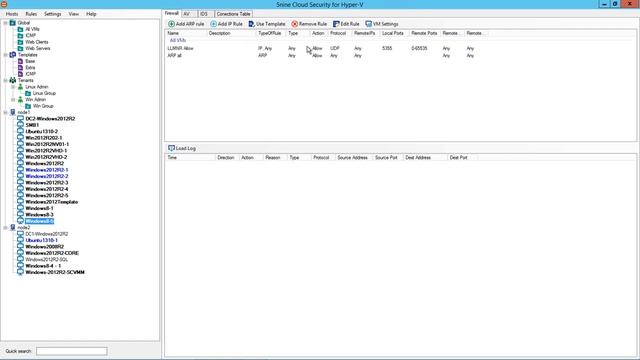The image size is (640, 360).
Task: Click the Linux Group folder icon
Action: [28, 93]
